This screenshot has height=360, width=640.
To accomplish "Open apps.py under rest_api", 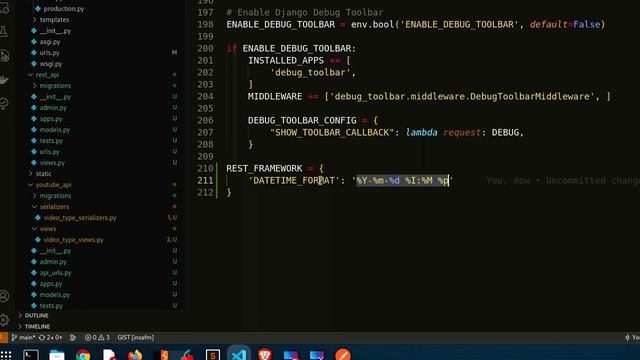I will 51,119.
